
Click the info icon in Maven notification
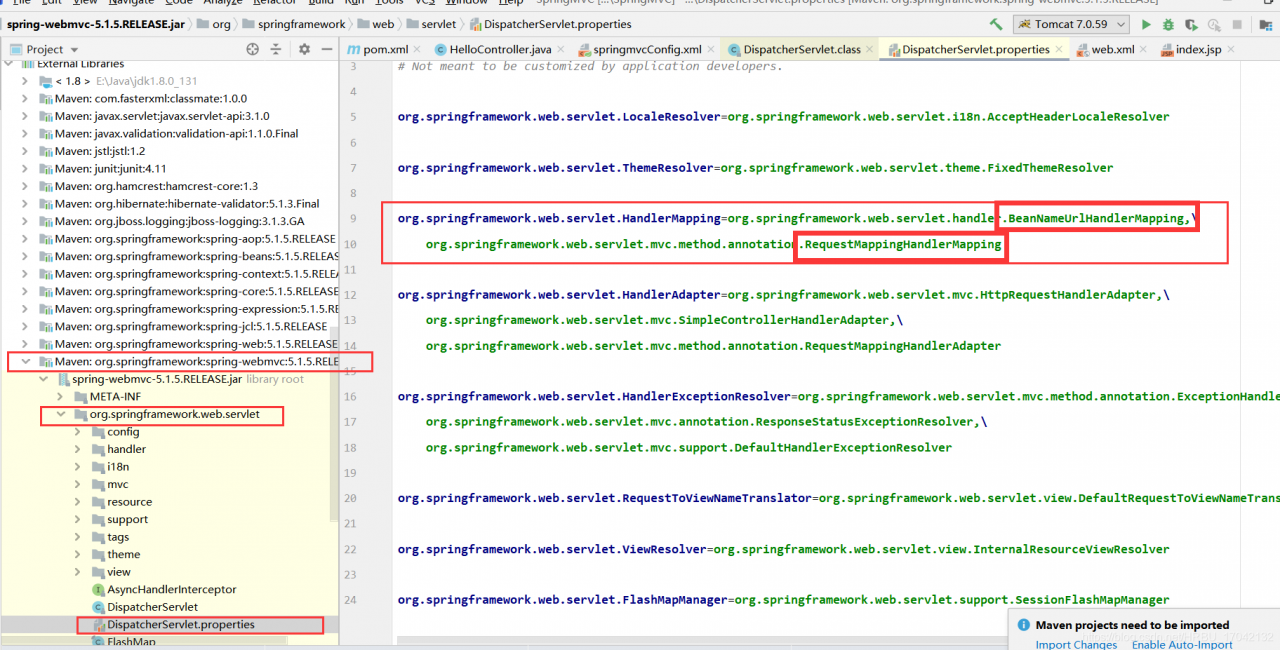(x=1022, y=625)
